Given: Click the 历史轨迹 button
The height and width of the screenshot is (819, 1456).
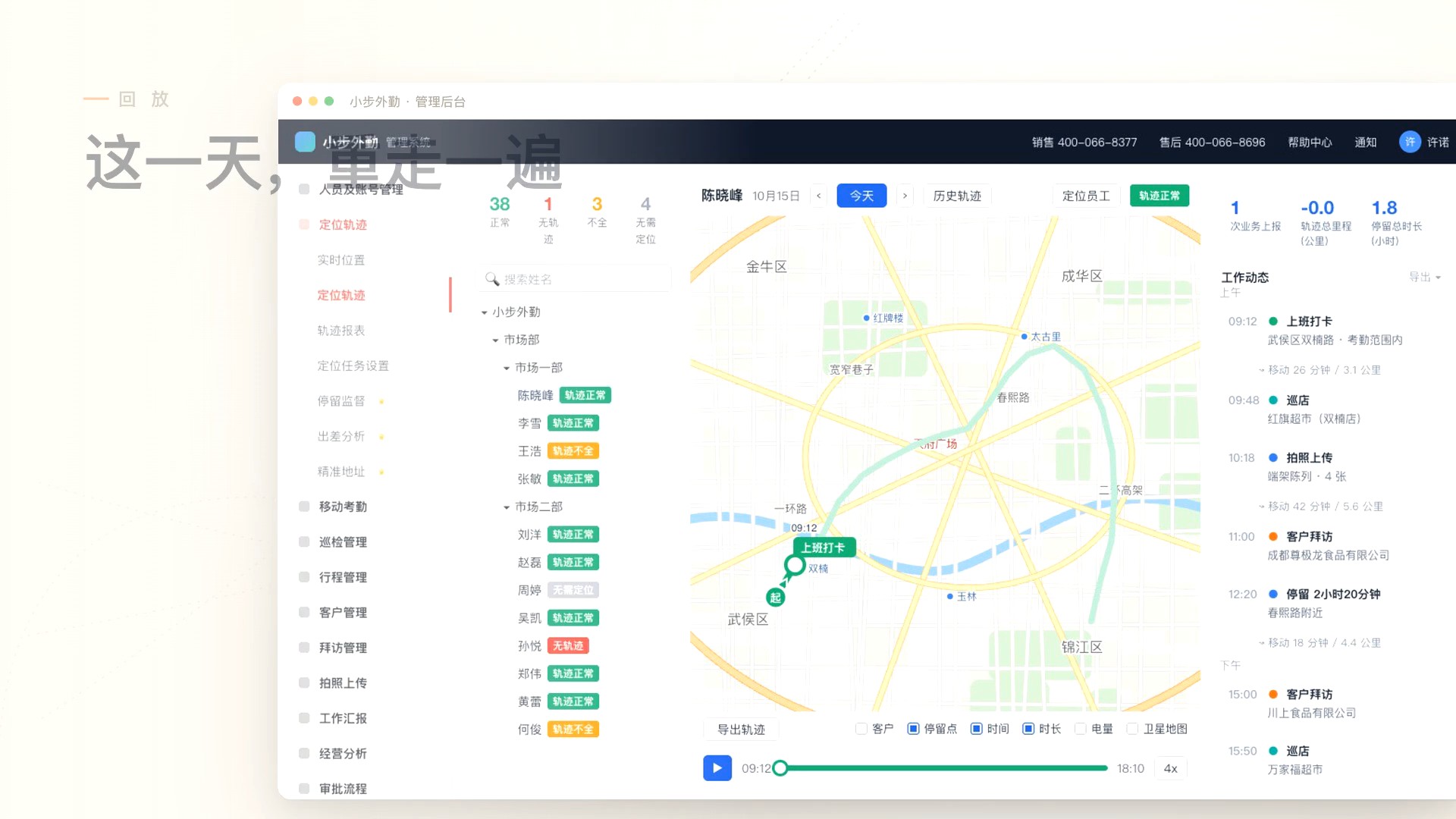Looking at the screenshot, I should point(957,196).
